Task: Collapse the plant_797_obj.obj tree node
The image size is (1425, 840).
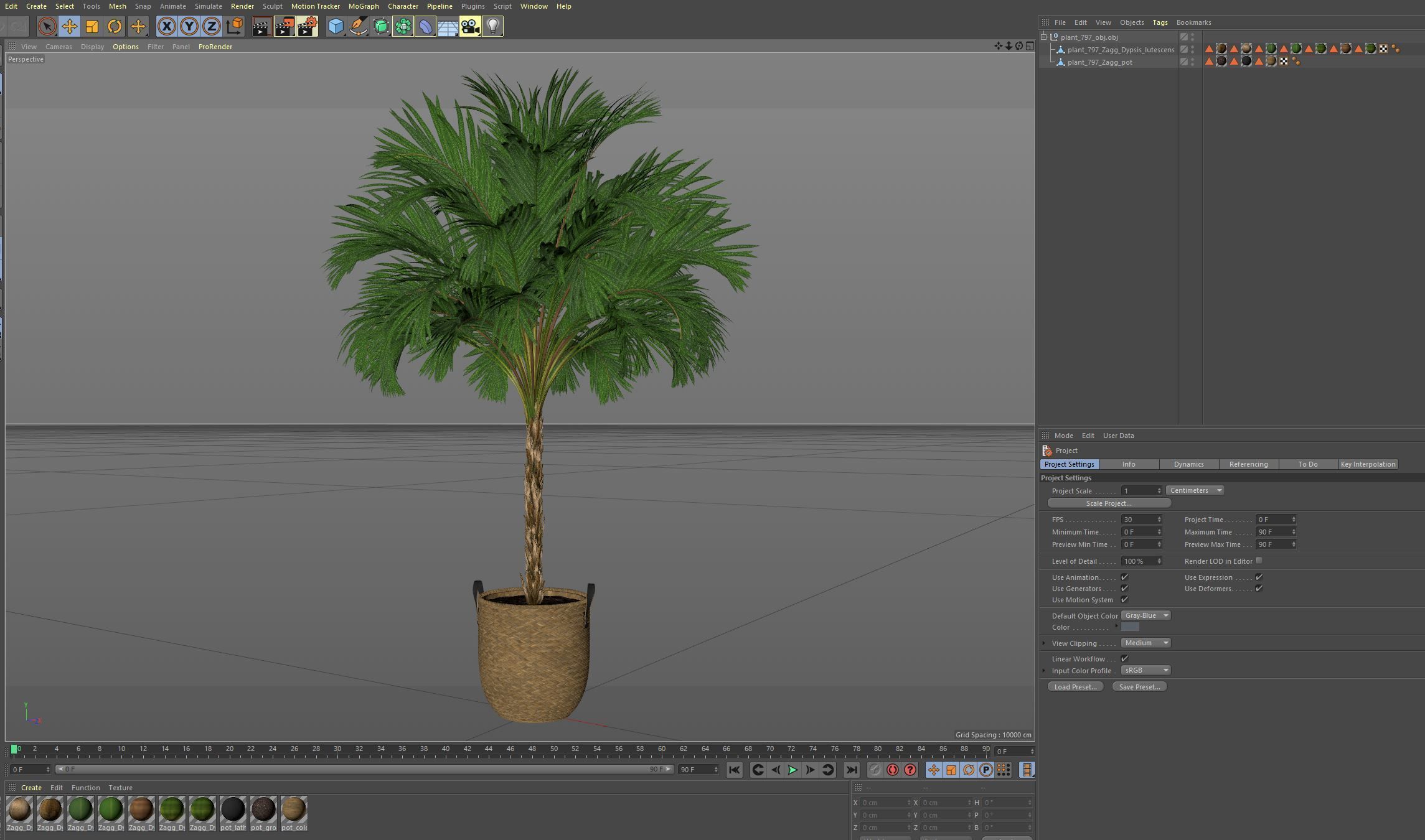Action: 1044,37
